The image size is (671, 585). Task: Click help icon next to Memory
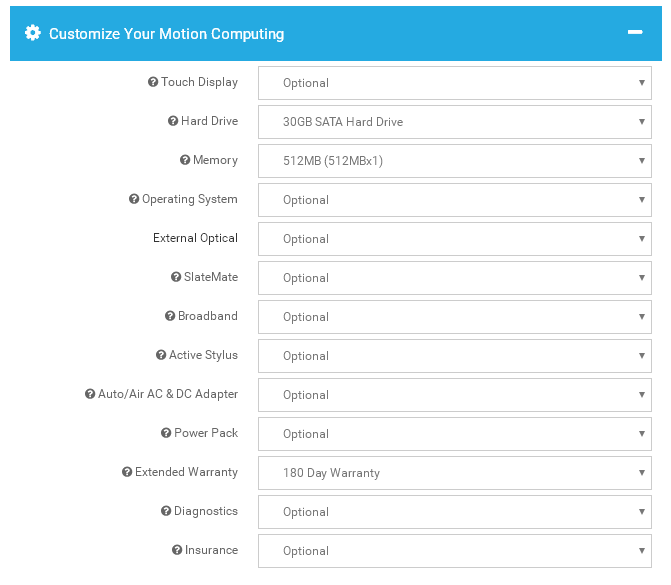click(x=185, y=160)
